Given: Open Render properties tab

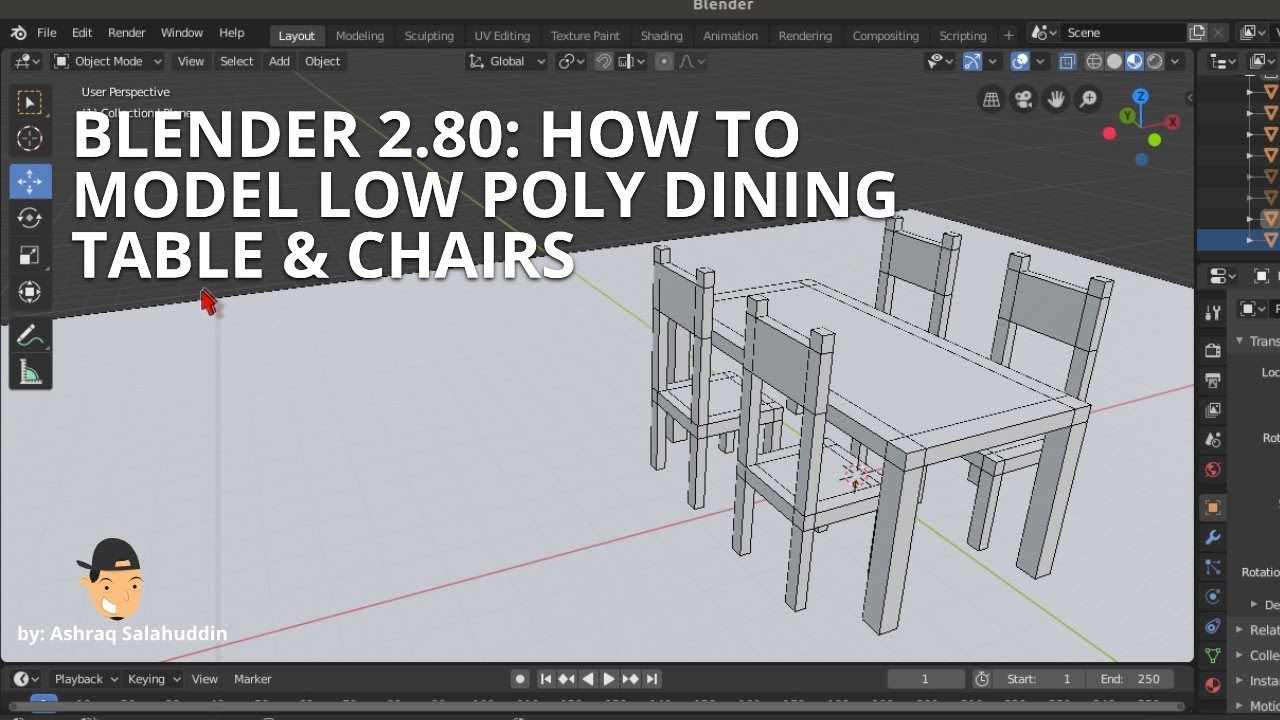Looking at the screenshot, I should 1212,350.
